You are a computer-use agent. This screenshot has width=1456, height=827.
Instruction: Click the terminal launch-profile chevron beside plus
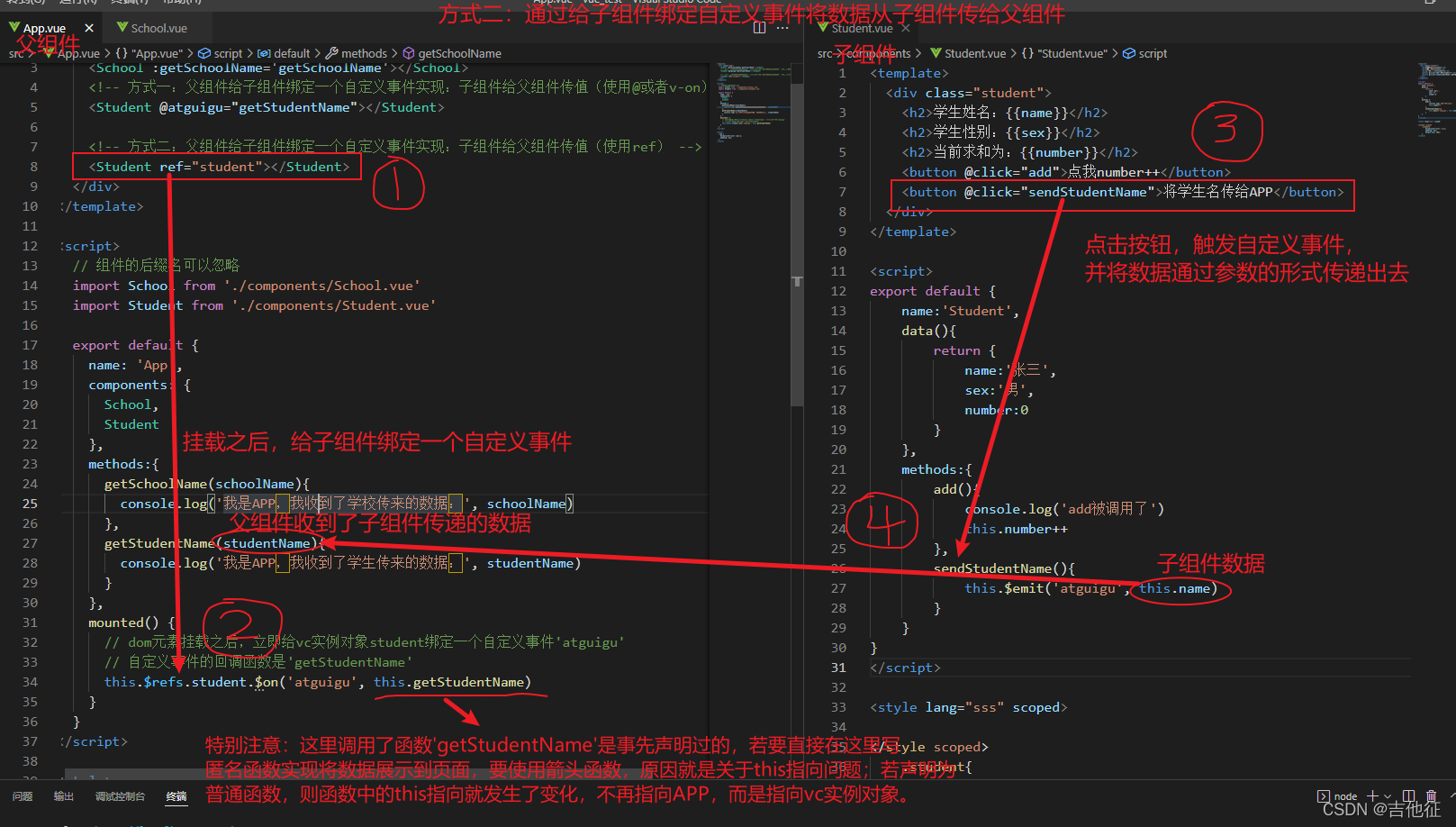click(1388, 796)
